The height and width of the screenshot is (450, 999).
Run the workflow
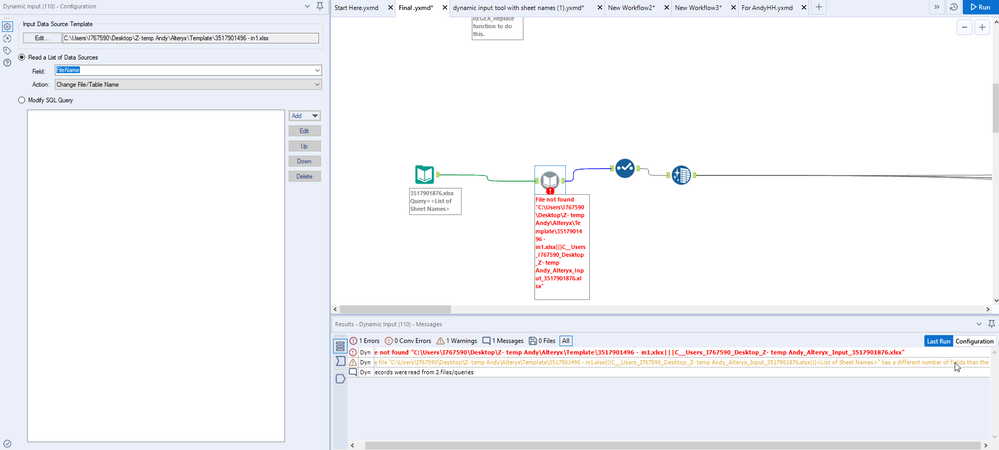coord(982,7)
